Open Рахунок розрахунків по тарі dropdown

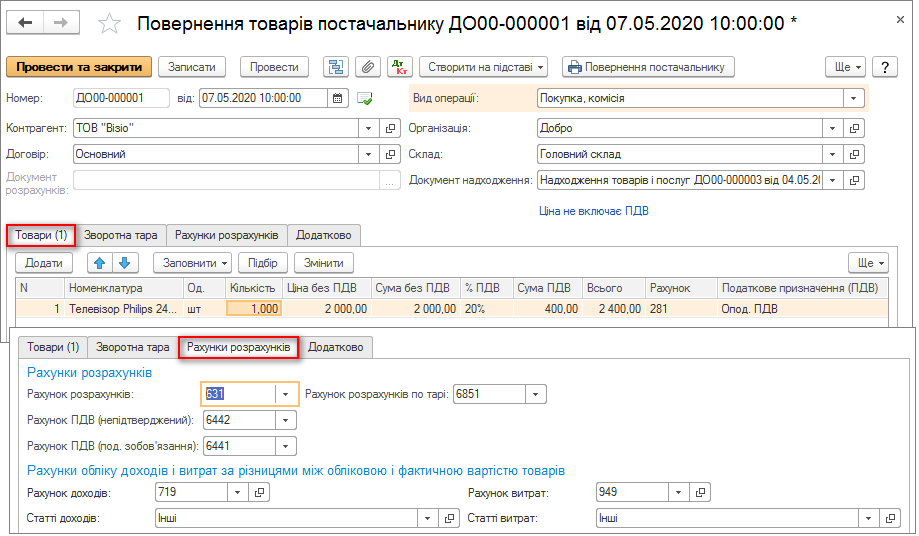pos(537,394)
